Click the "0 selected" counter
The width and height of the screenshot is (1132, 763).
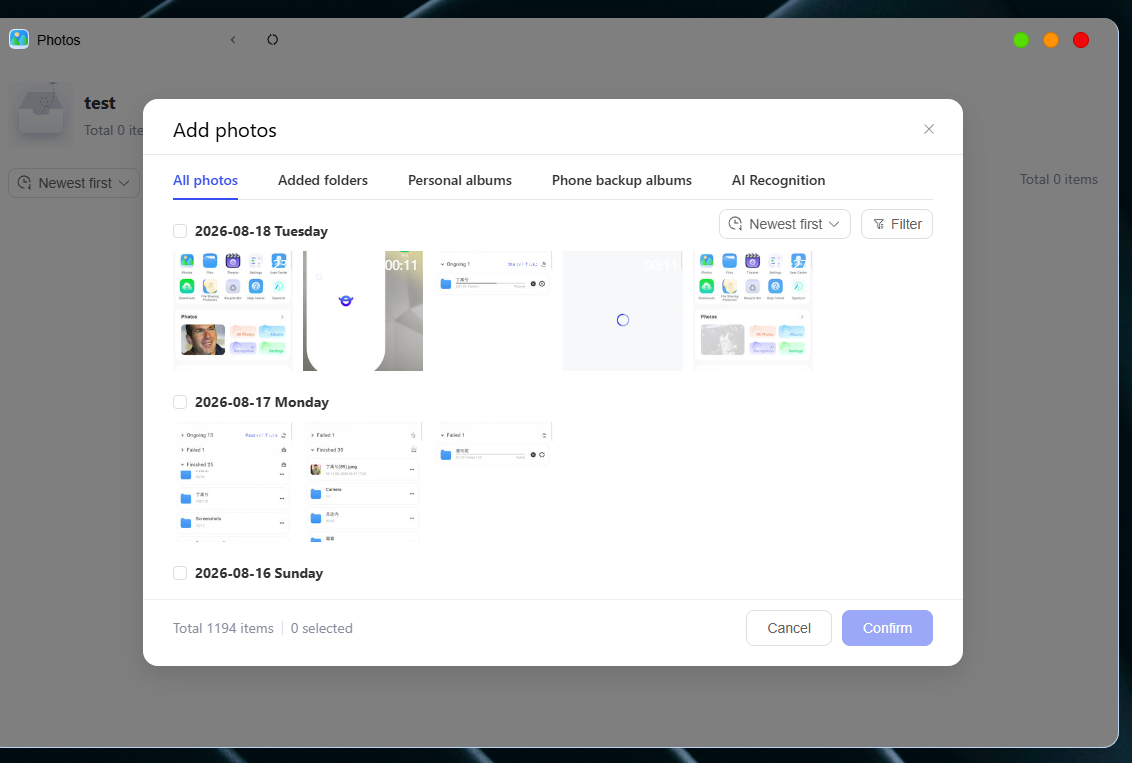tap(321, 628)
